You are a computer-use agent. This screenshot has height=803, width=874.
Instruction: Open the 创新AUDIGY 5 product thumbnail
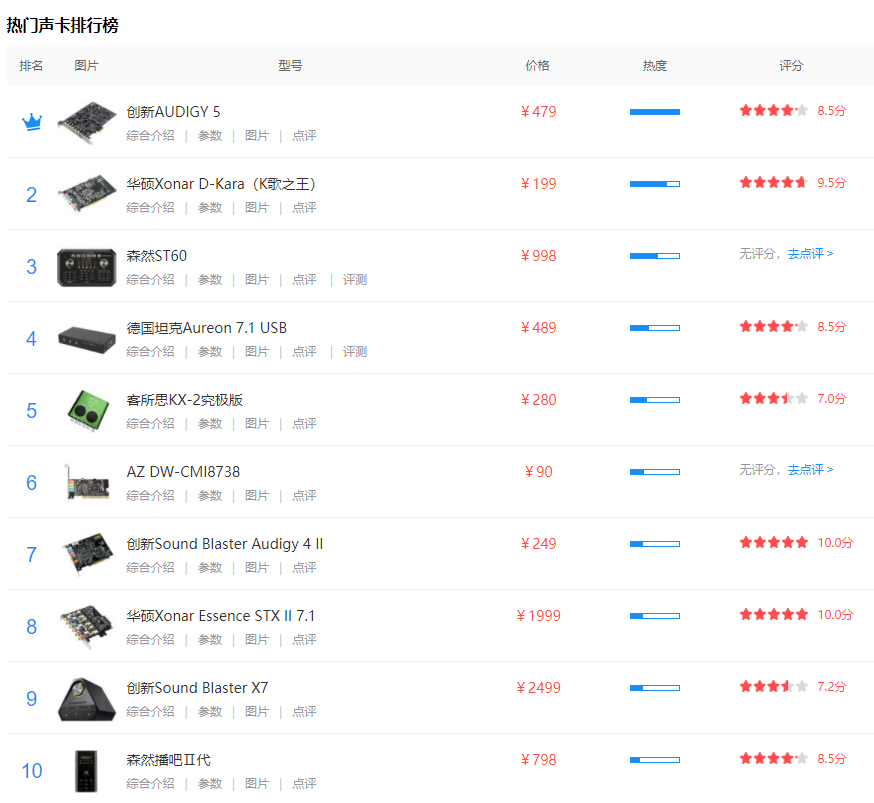[87, 122]
